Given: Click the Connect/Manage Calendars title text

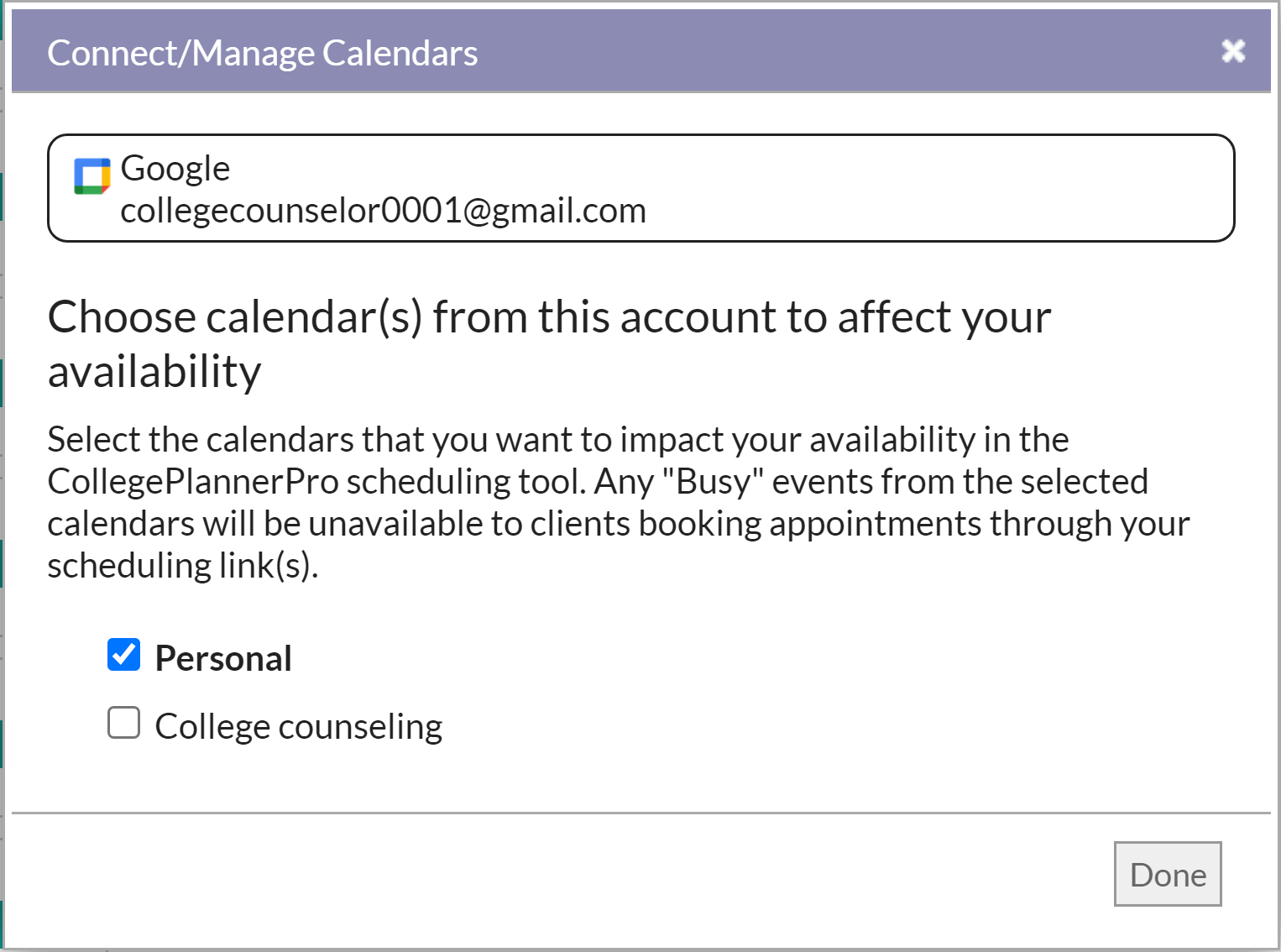Looking at the screenshot, I should point(262,53).
